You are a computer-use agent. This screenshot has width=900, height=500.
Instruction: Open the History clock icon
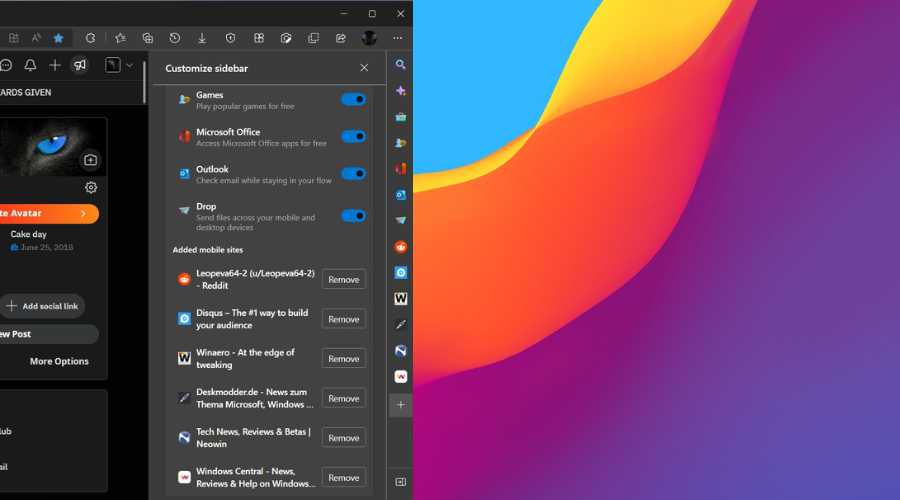[x=175, y=38]
